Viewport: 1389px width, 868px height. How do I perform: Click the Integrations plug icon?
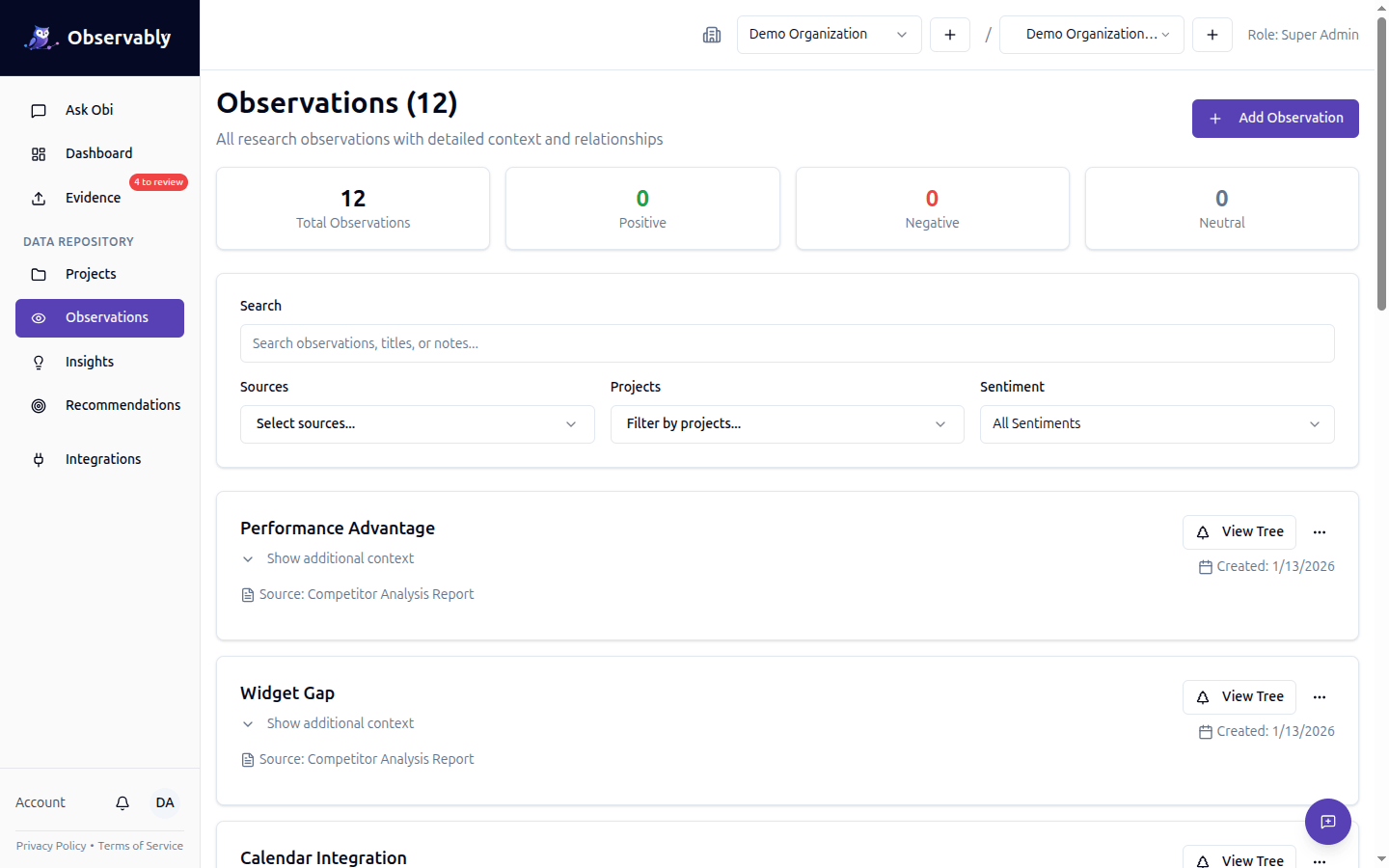(x=39, y=458)
